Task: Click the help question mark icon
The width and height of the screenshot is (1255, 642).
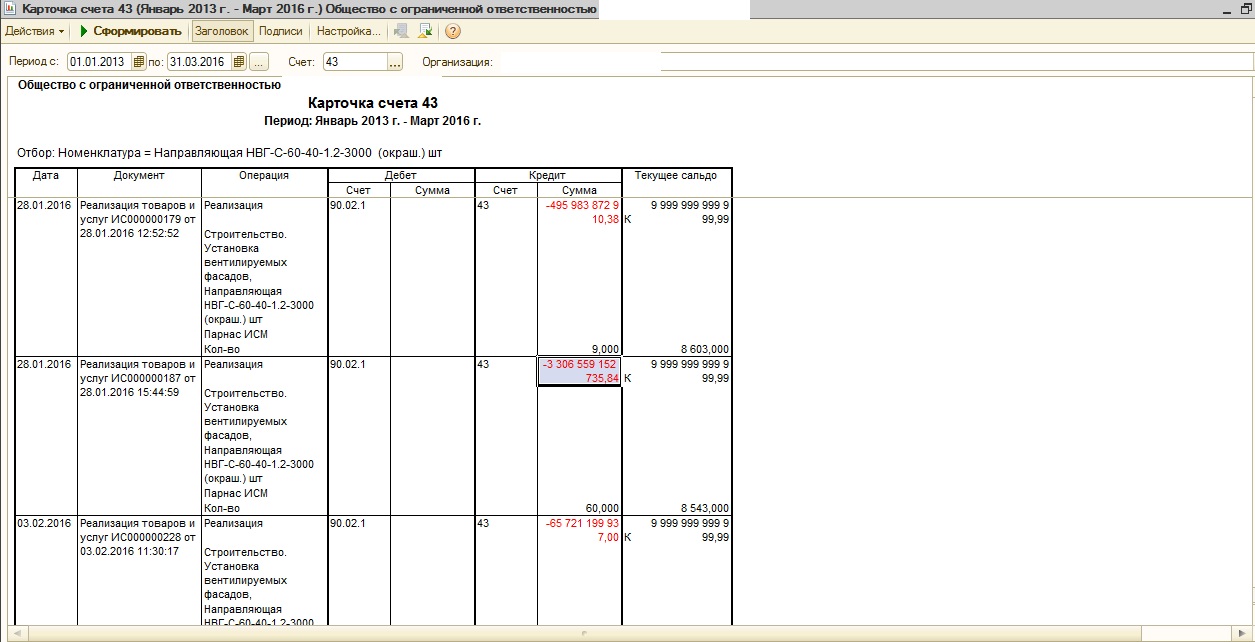Action: [x=452, y=31]
